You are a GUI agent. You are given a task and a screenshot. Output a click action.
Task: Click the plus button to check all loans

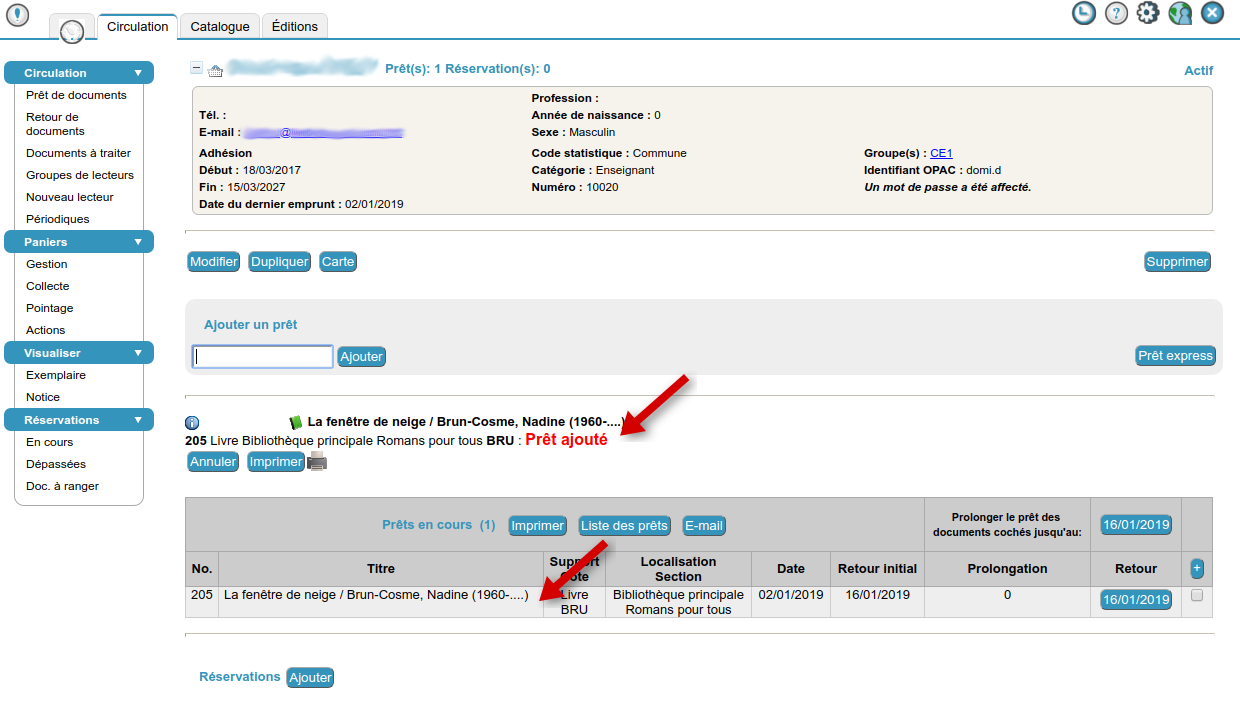1197,568
